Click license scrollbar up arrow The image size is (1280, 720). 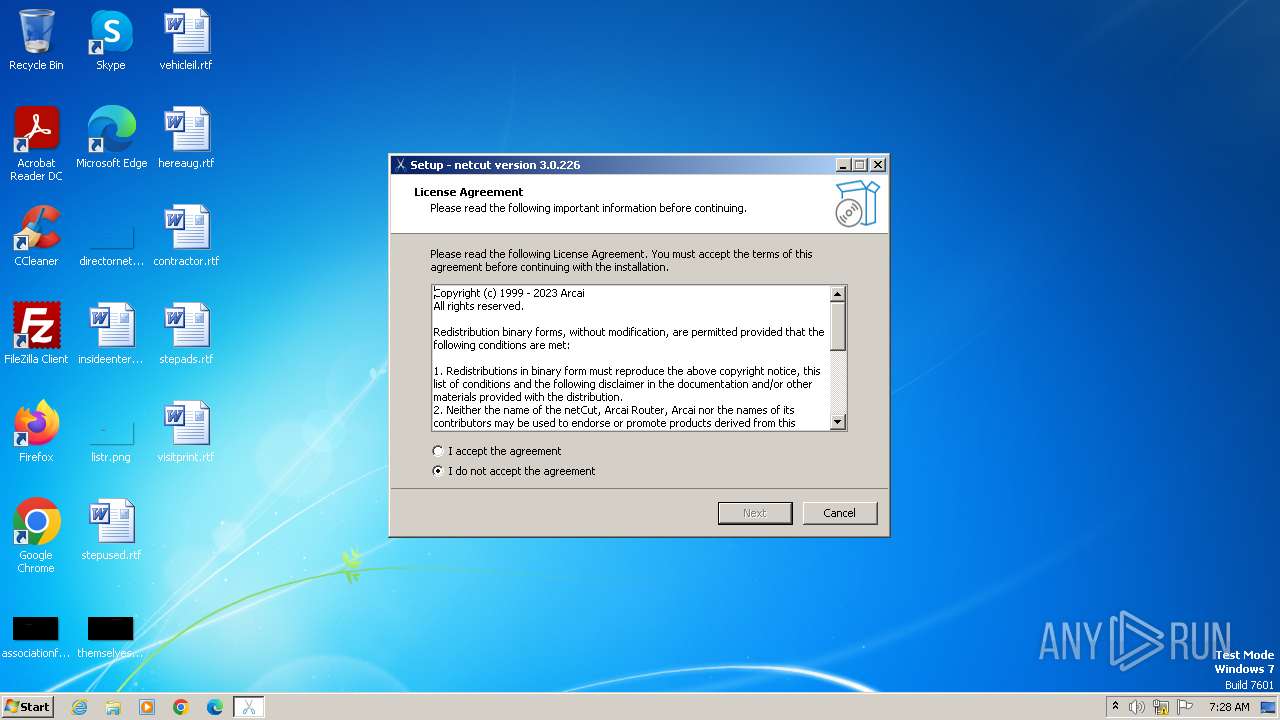coord(838,294)
